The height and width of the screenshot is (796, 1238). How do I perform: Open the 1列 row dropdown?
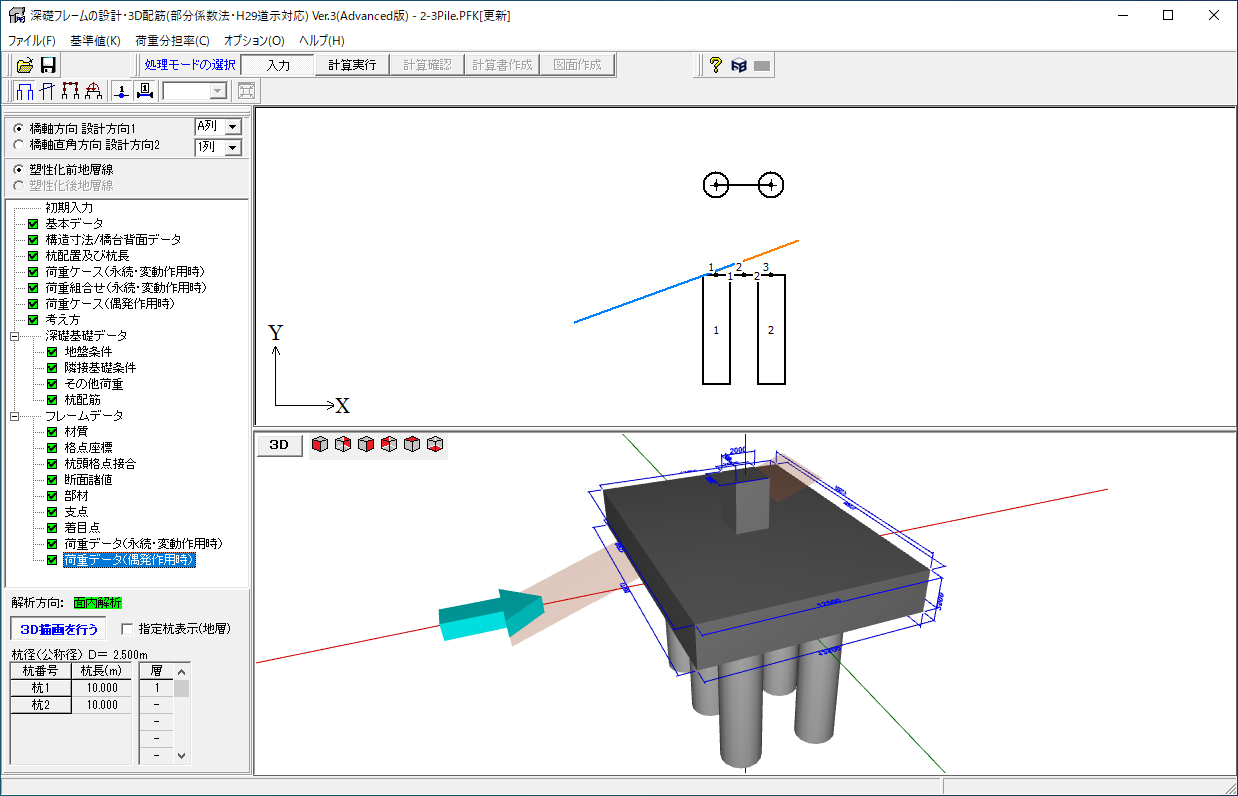(232, 147)
